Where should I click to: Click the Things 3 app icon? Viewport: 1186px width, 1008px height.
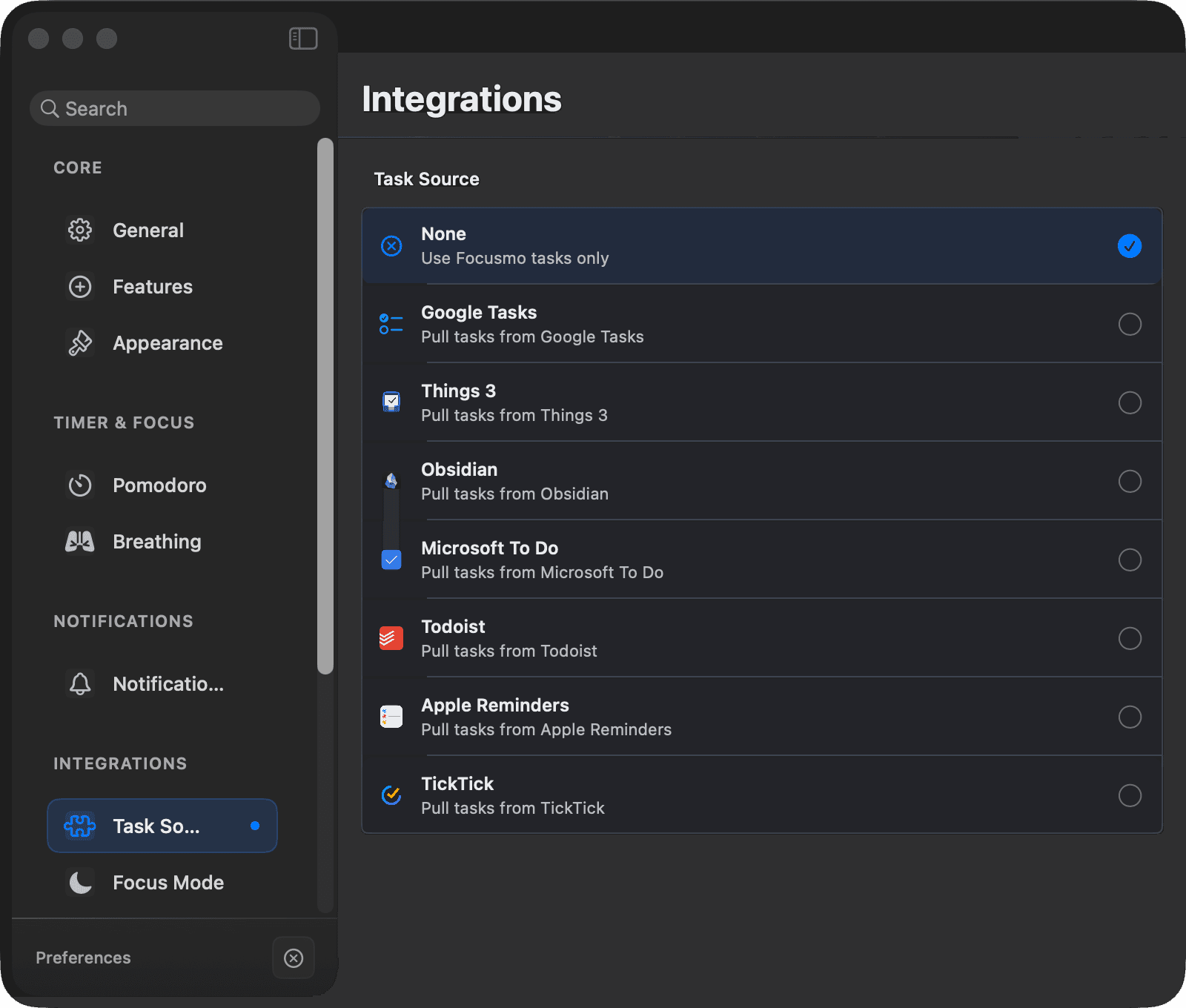(x=391, y=402)
